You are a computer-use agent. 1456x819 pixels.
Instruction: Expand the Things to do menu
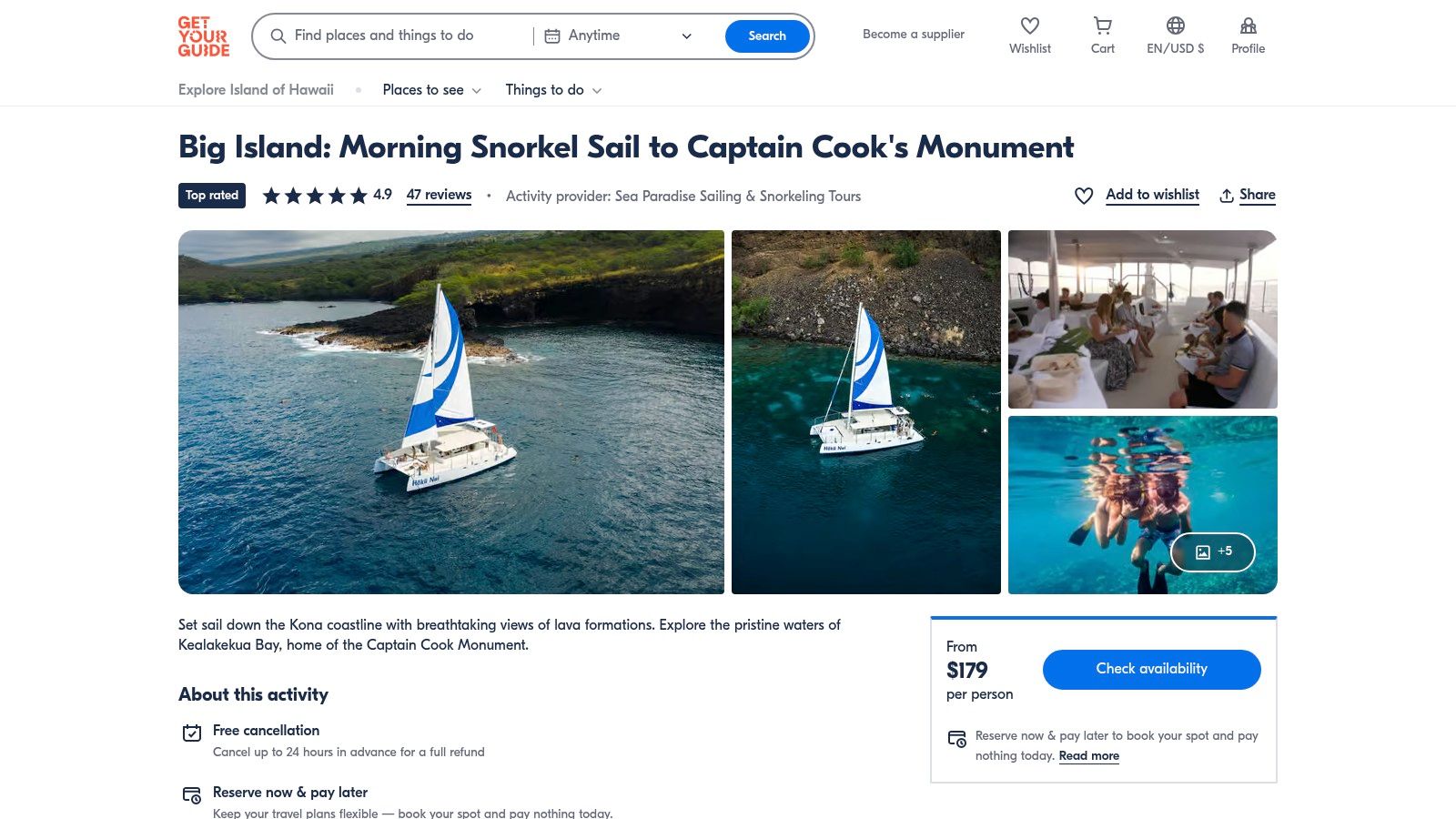tap(553, 90)
